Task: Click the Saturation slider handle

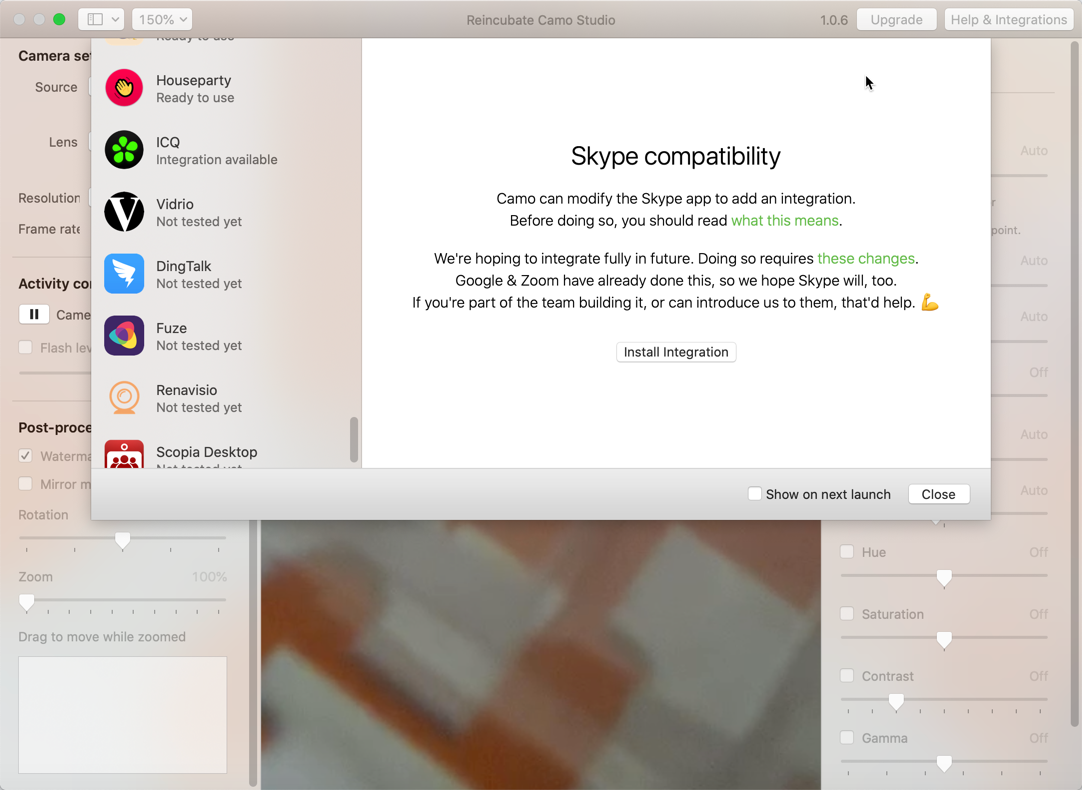Action: tap(944, 640)
